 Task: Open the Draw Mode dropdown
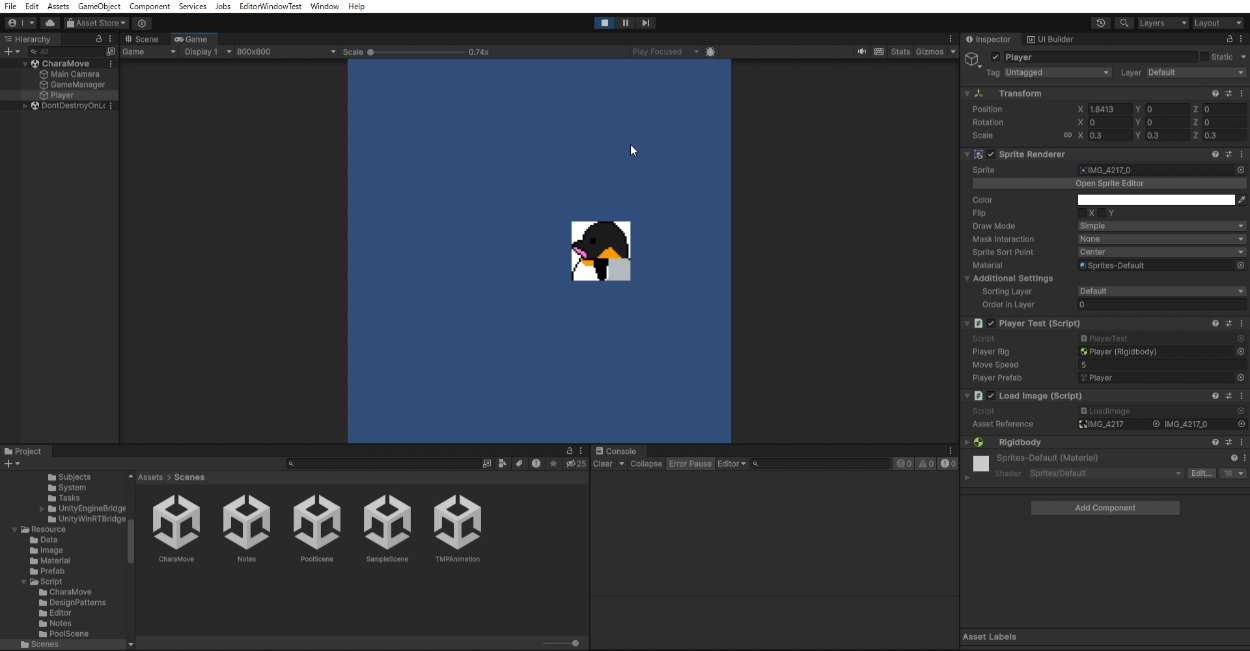point(1161,226)
